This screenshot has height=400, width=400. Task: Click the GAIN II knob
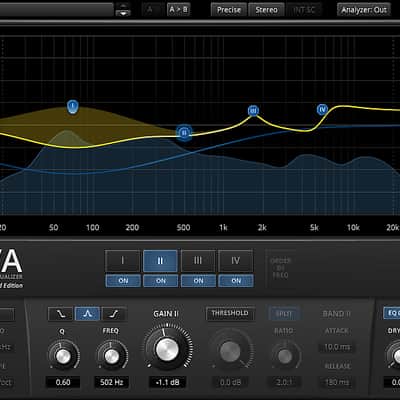click(167, 349)
